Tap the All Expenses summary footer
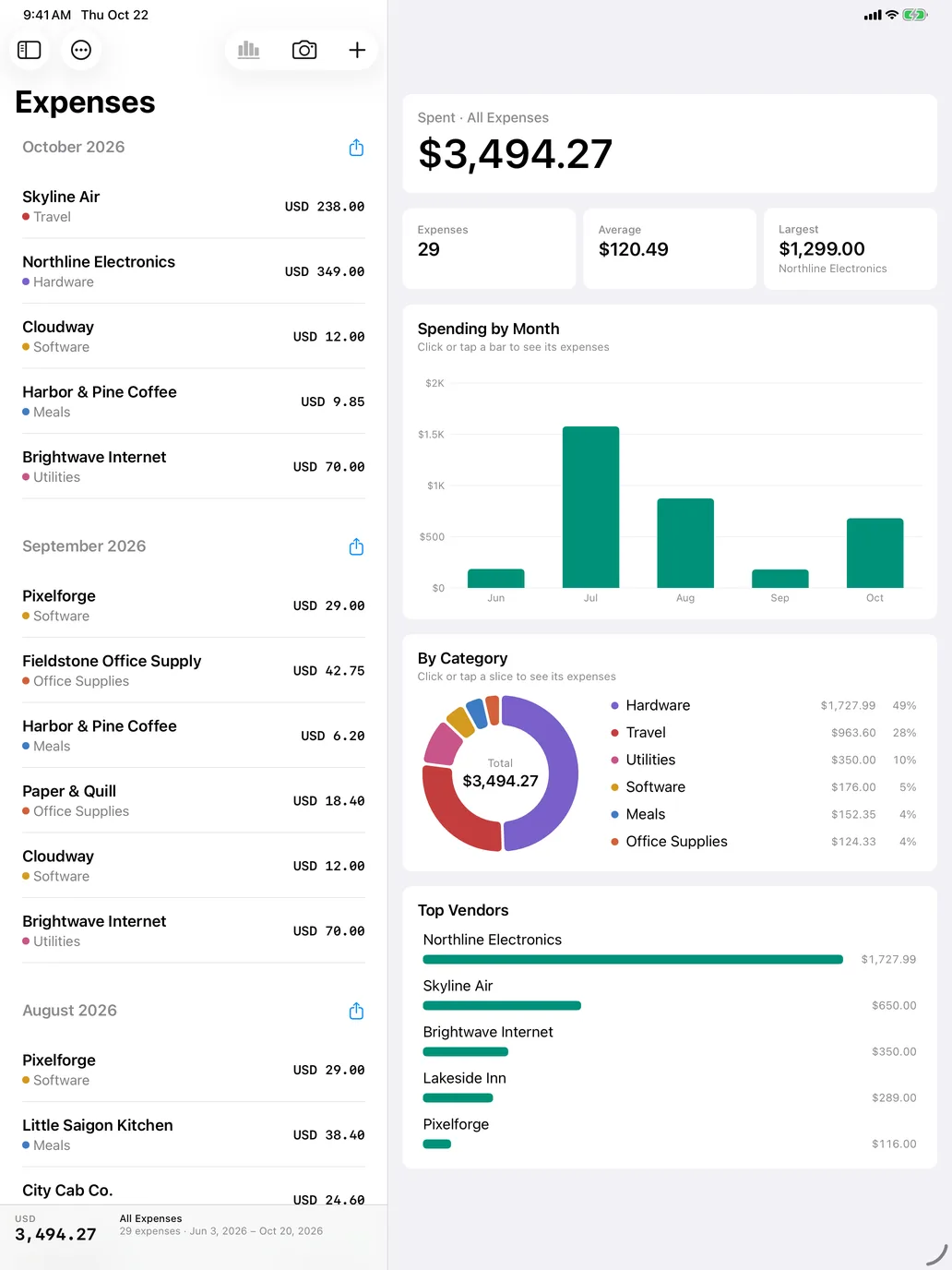The width and height of the screenshot is (952, 1270). 194,1228
